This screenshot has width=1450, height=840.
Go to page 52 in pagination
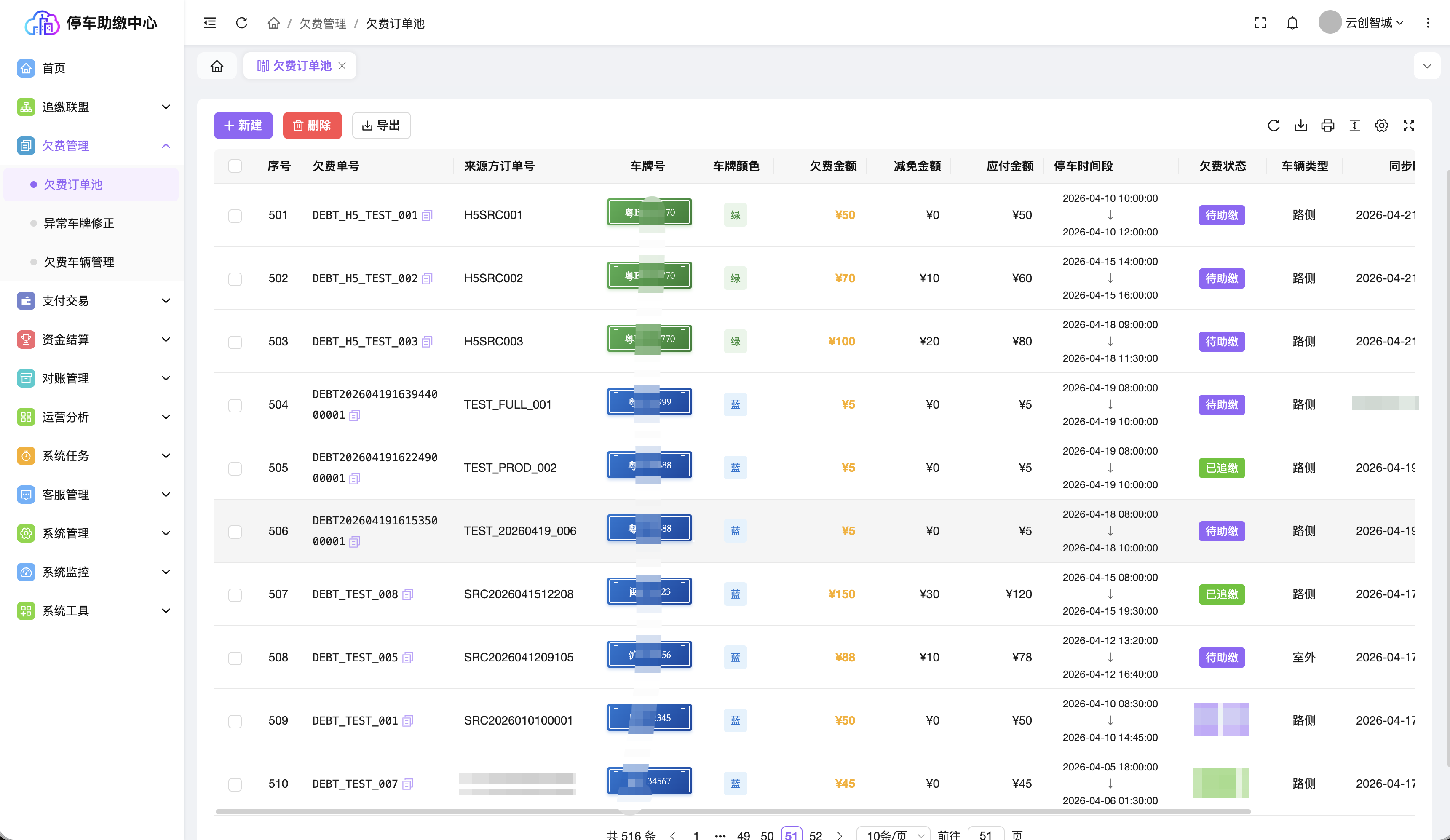(815, 835)
